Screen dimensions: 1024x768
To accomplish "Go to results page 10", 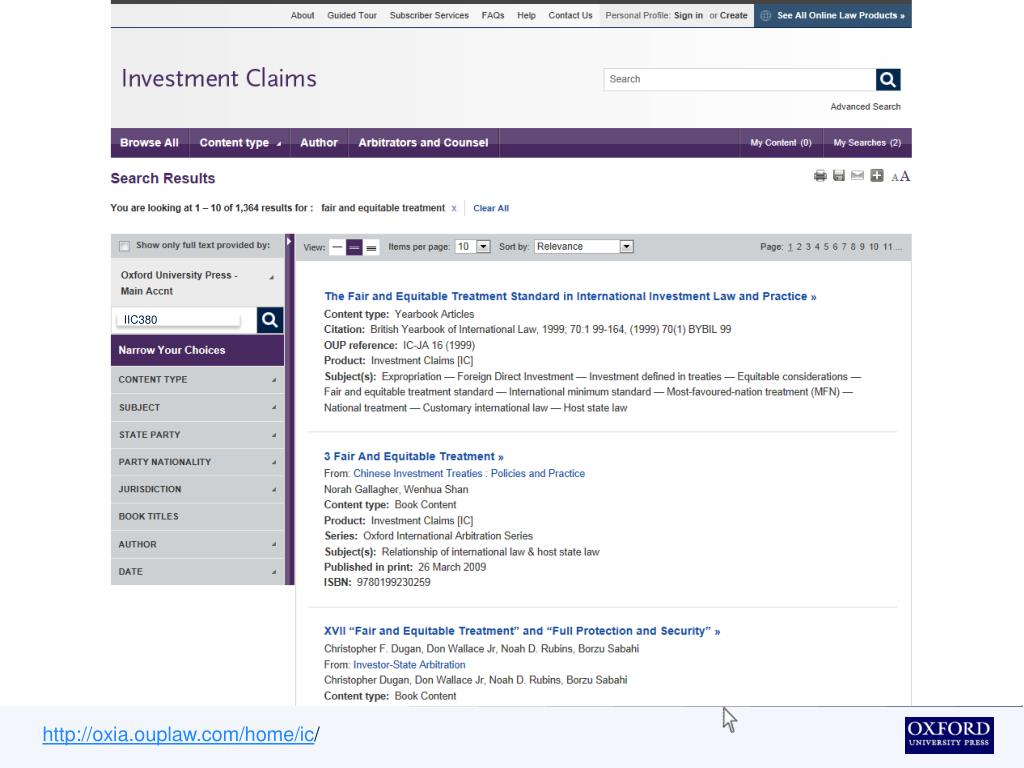I will click(x=874, y=247).
